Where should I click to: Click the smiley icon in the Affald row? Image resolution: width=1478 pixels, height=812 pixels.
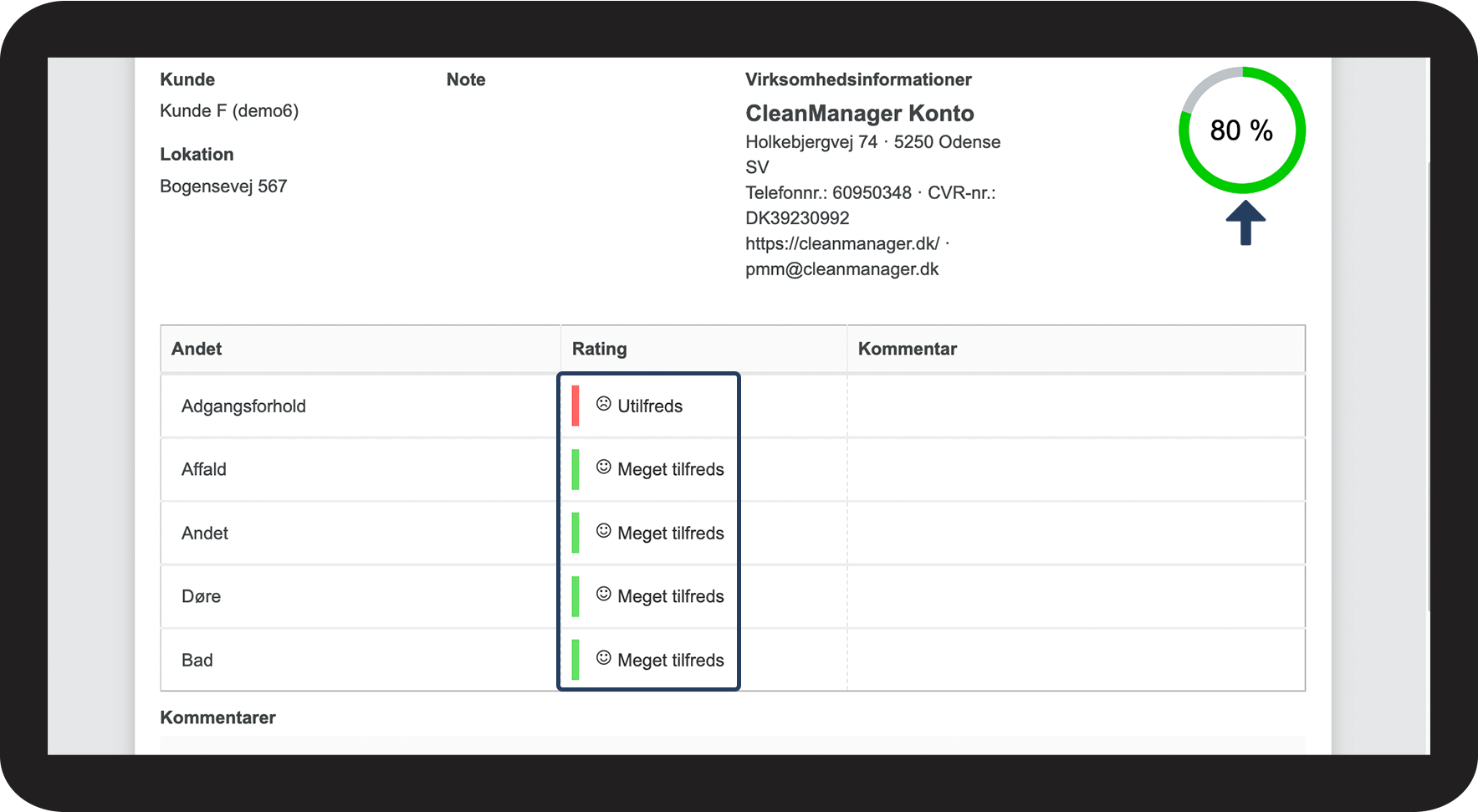(x=603, y=467)
